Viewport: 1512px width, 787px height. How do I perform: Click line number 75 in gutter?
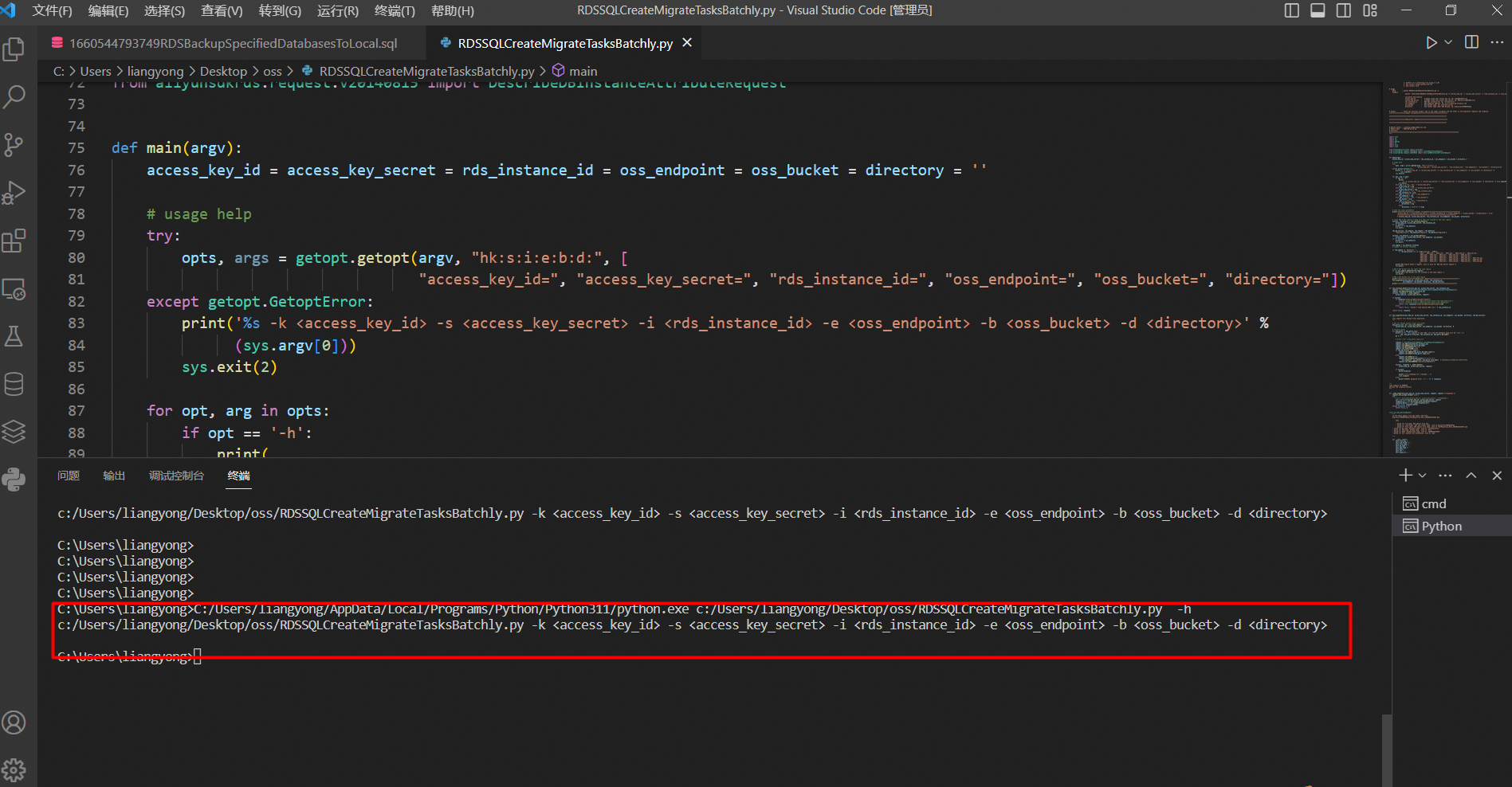77,148
